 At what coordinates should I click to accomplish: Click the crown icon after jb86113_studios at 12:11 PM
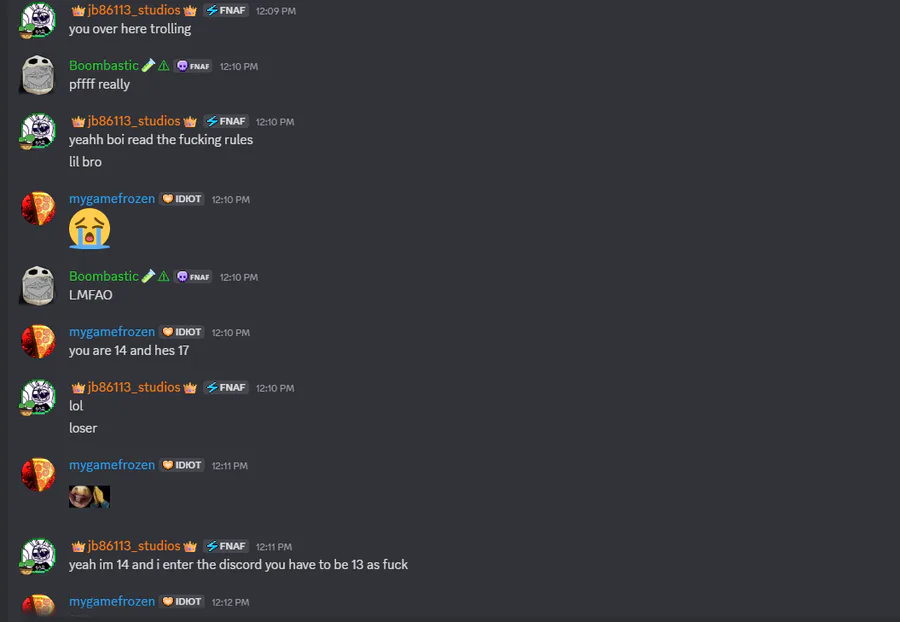(x=190, y=546)
